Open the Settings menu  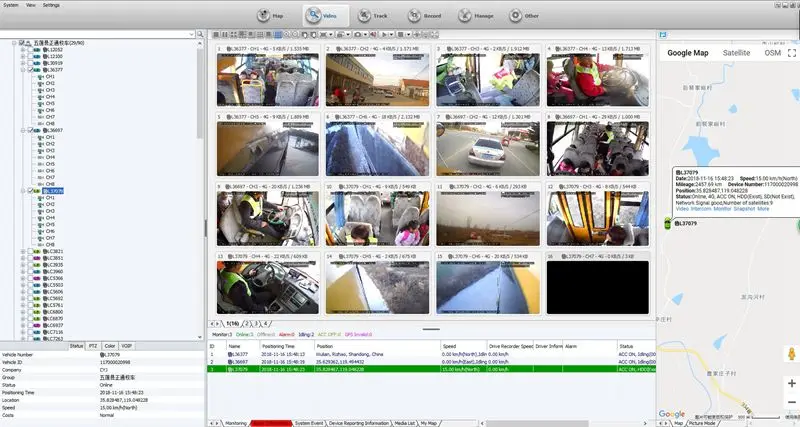pyautogui.click(x=51, y=5)
